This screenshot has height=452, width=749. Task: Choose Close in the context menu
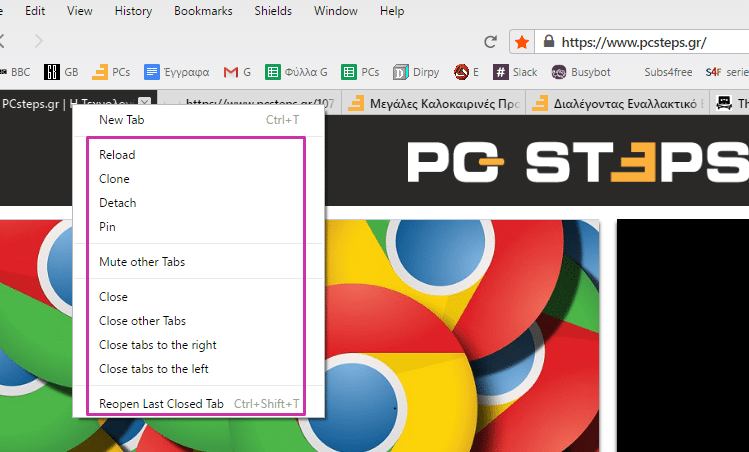(x=199, y=297)
